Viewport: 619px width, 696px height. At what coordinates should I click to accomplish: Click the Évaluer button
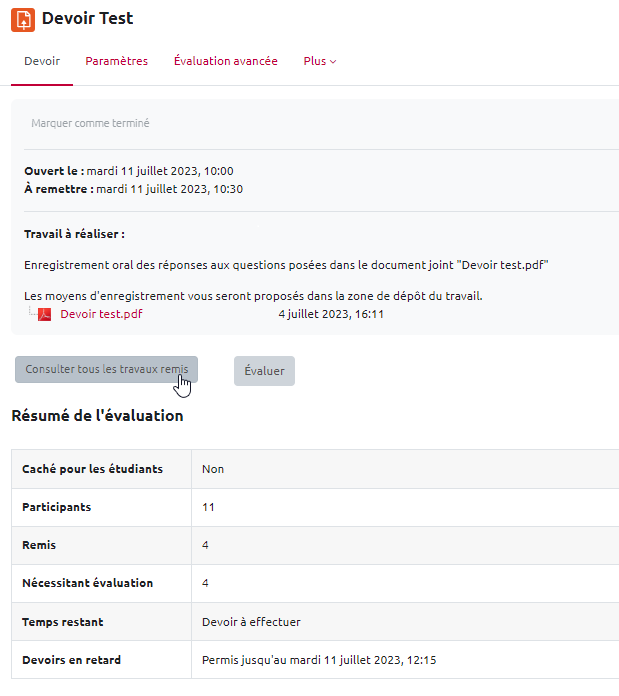pyautogui.click(x=264, y=371)
